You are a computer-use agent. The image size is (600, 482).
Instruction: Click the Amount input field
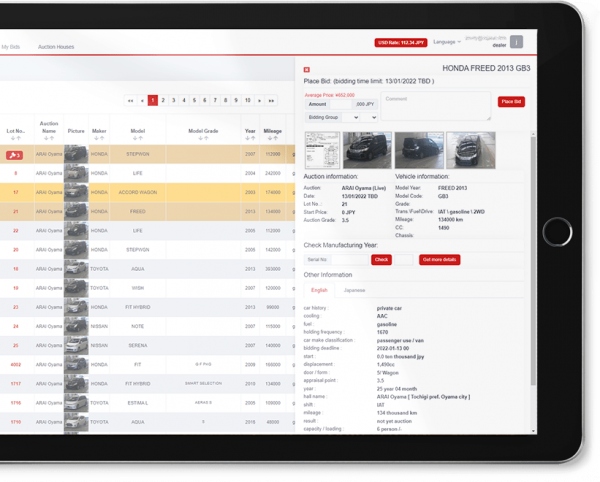pyautogui.click(x=341, y=104)
